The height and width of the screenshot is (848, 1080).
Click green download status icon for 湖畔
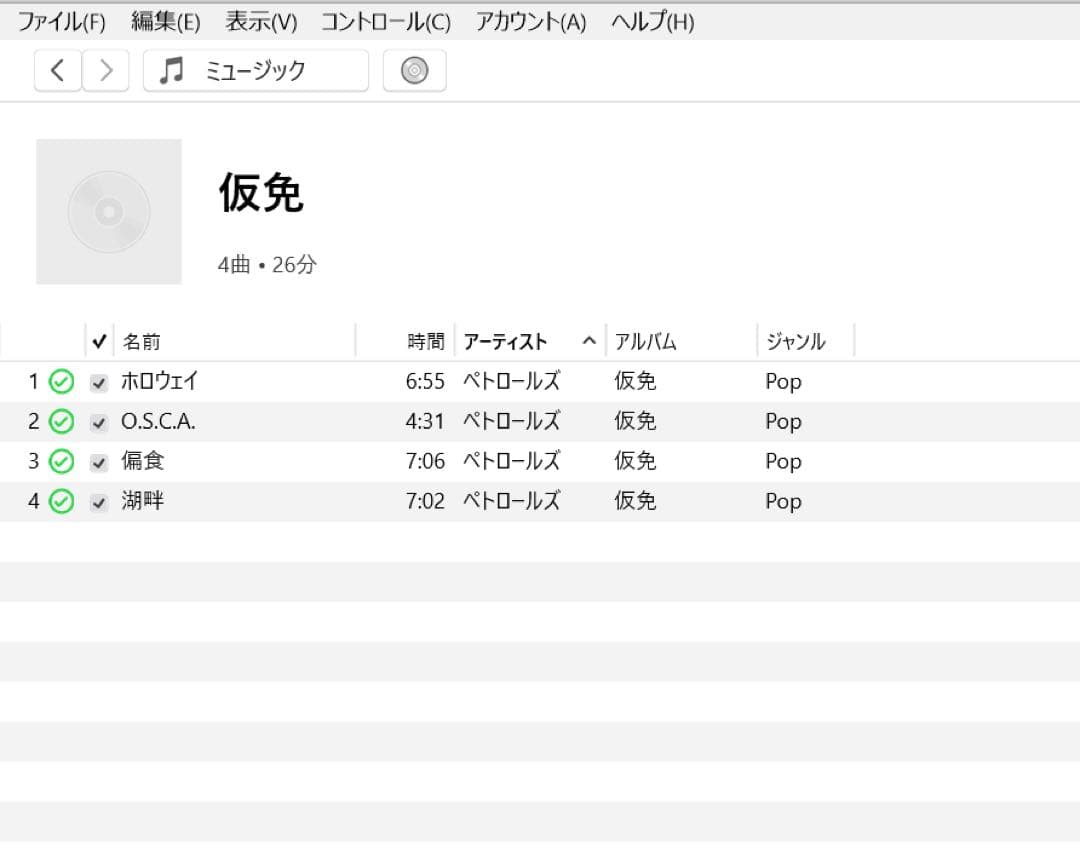(61, 501)
